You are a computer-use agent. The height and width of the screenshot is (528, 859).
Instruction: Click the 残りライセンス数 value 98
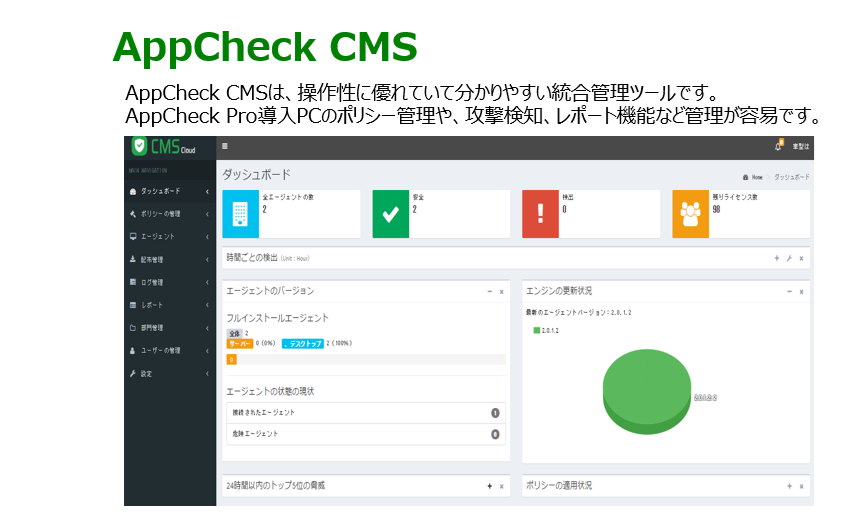coord(716,209)
